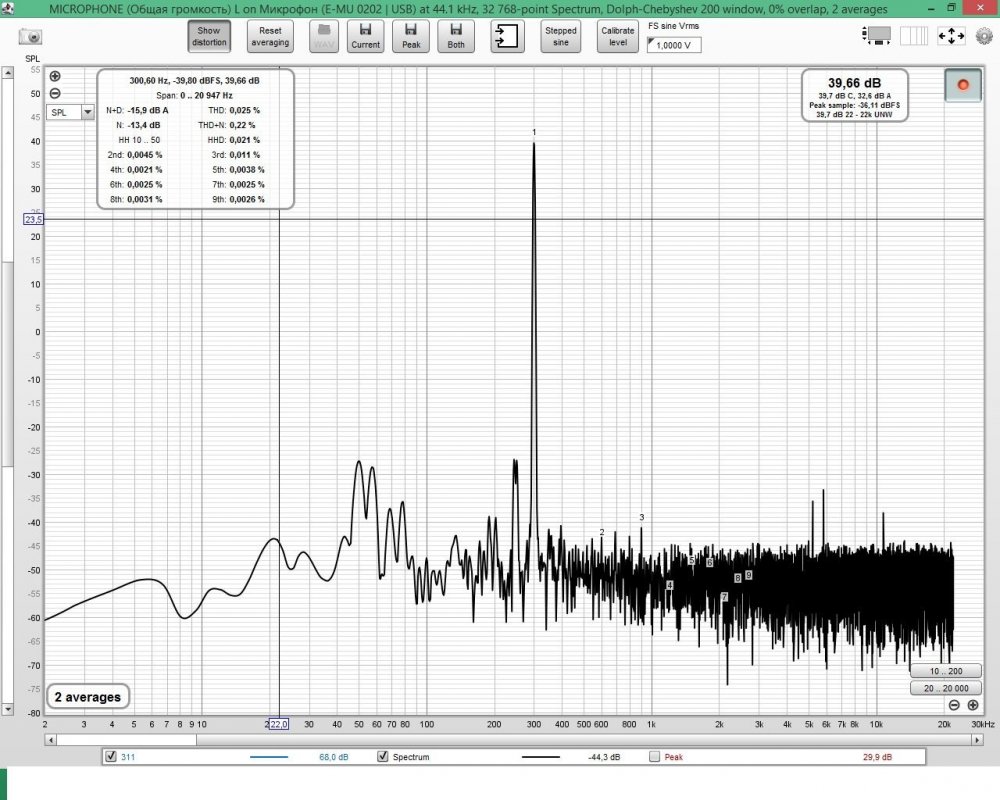
Task: Click the 68,0 dB value for 311
Action: click(334, 757)
